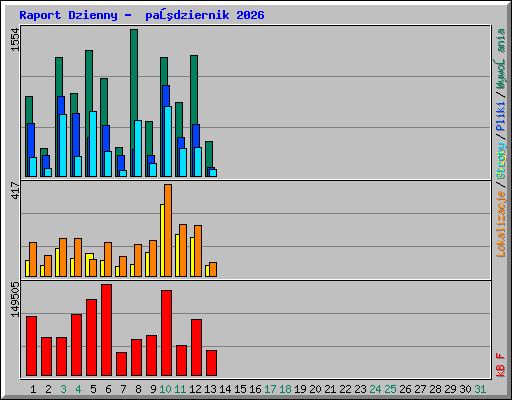Click the red bar for day 10
512x400 pixels.
[166, 333]
